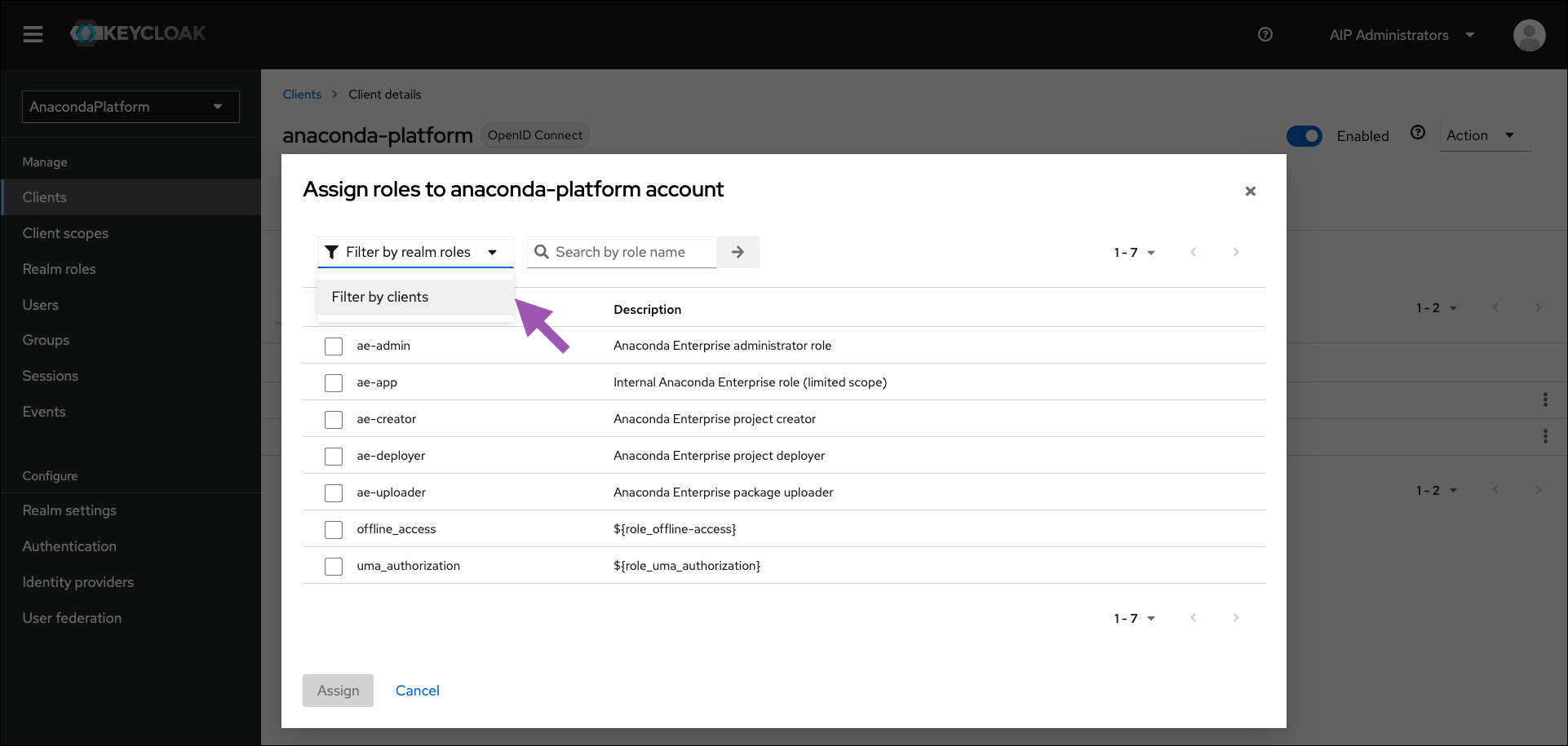The width and height of the screenshot is (1568, 746).
Task: Open Client scopes in the sidebar
Action: tap(131, 233)
